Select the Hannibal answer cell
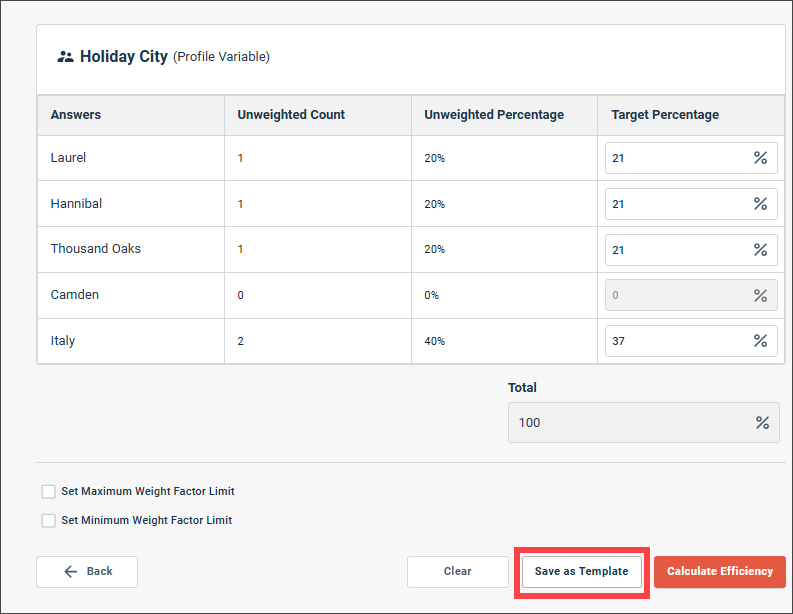793x614 pixels. coord(131,204)
